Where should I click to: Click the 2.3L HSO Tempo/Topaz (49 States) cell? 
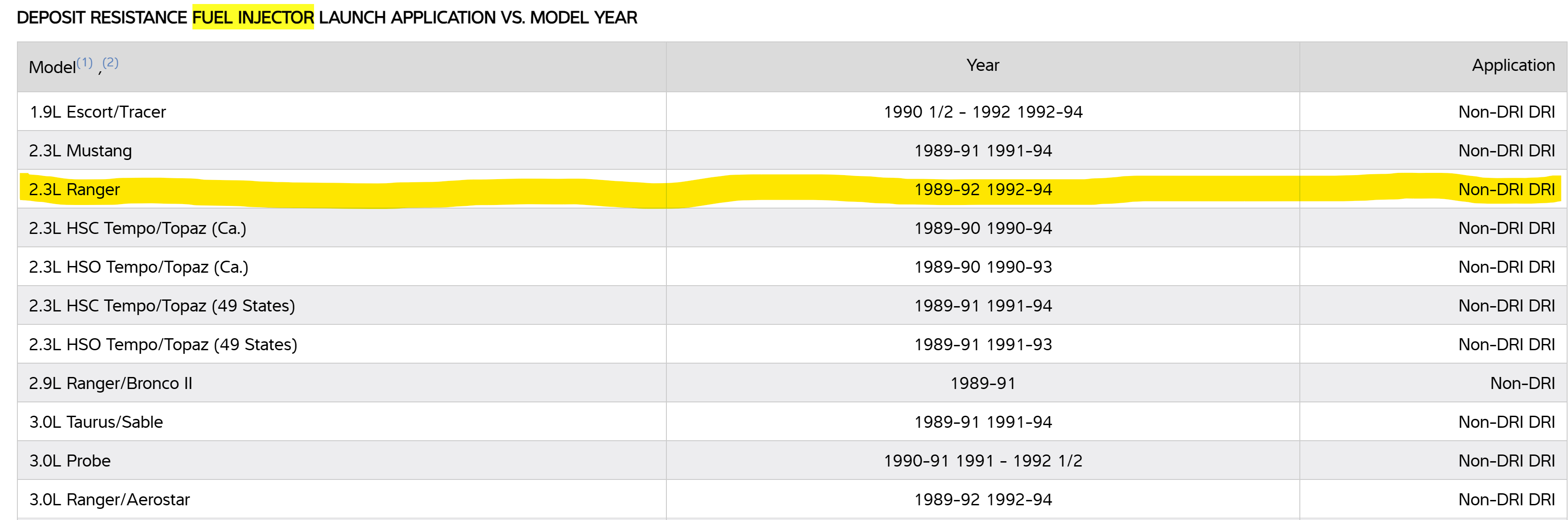163,344
